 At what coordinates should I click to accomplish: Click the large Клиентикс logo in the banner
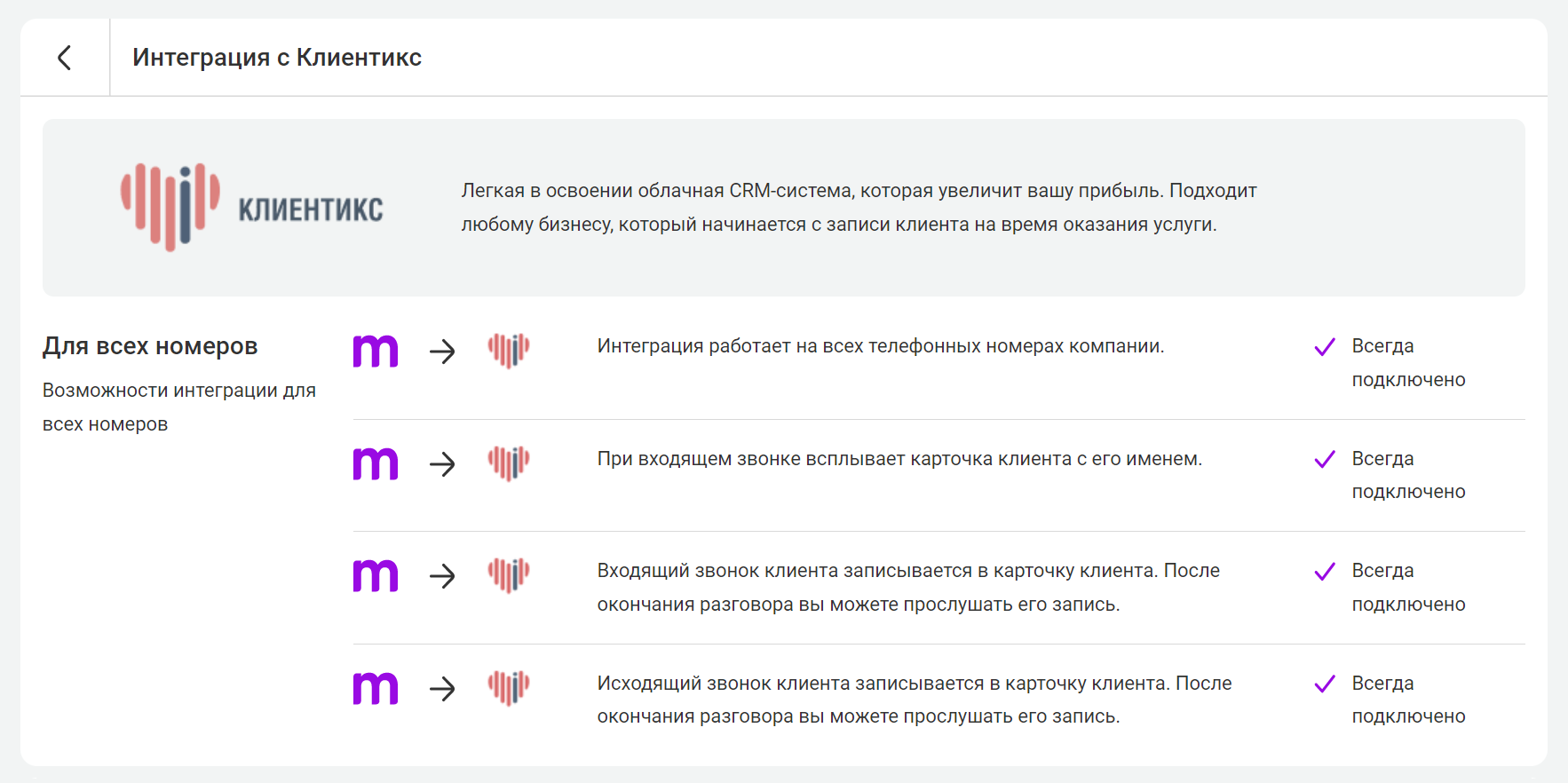click(252, 208)
